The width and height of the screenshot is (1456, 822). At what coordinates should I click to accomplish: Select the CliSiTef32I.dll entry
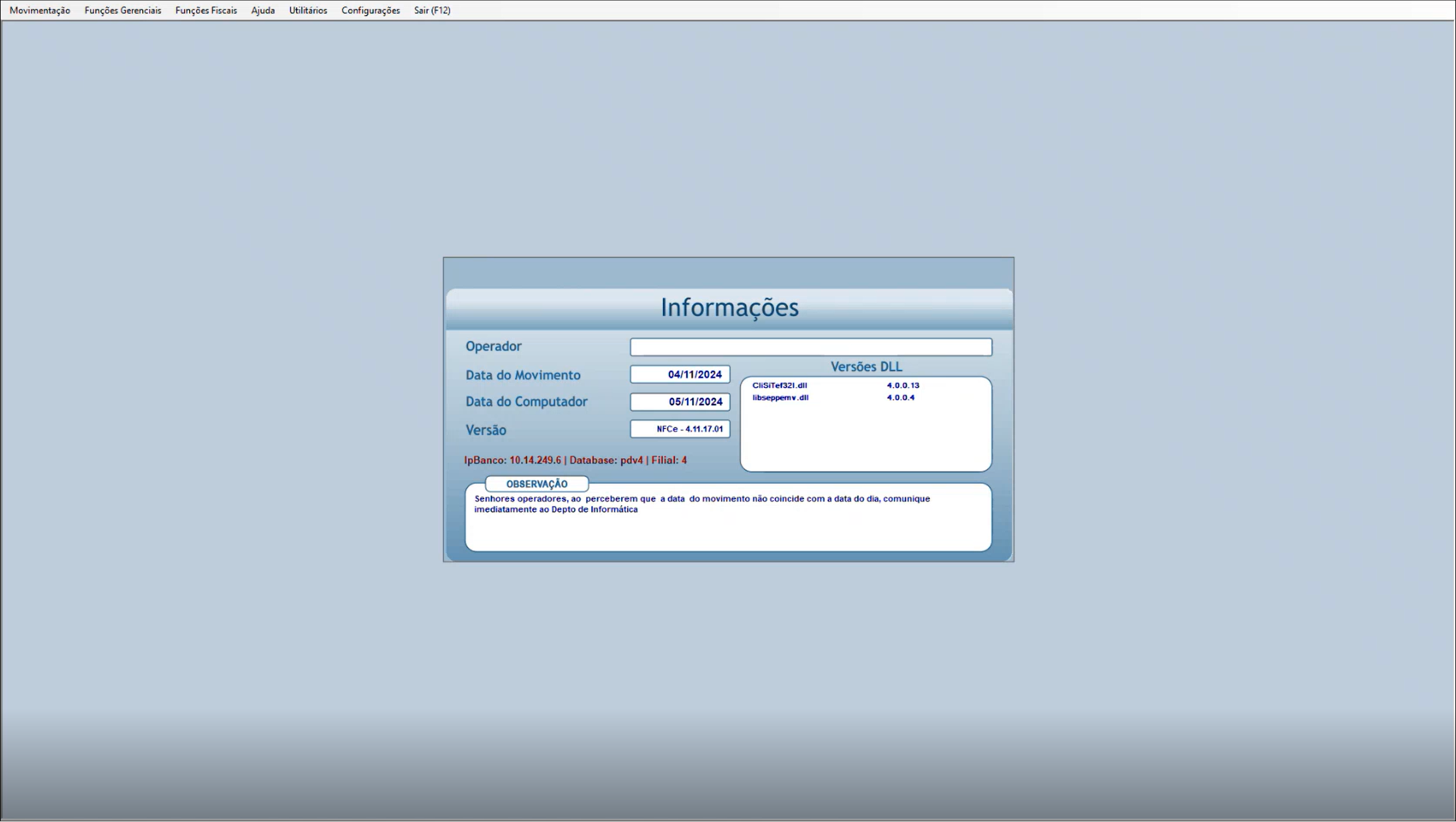779,385
